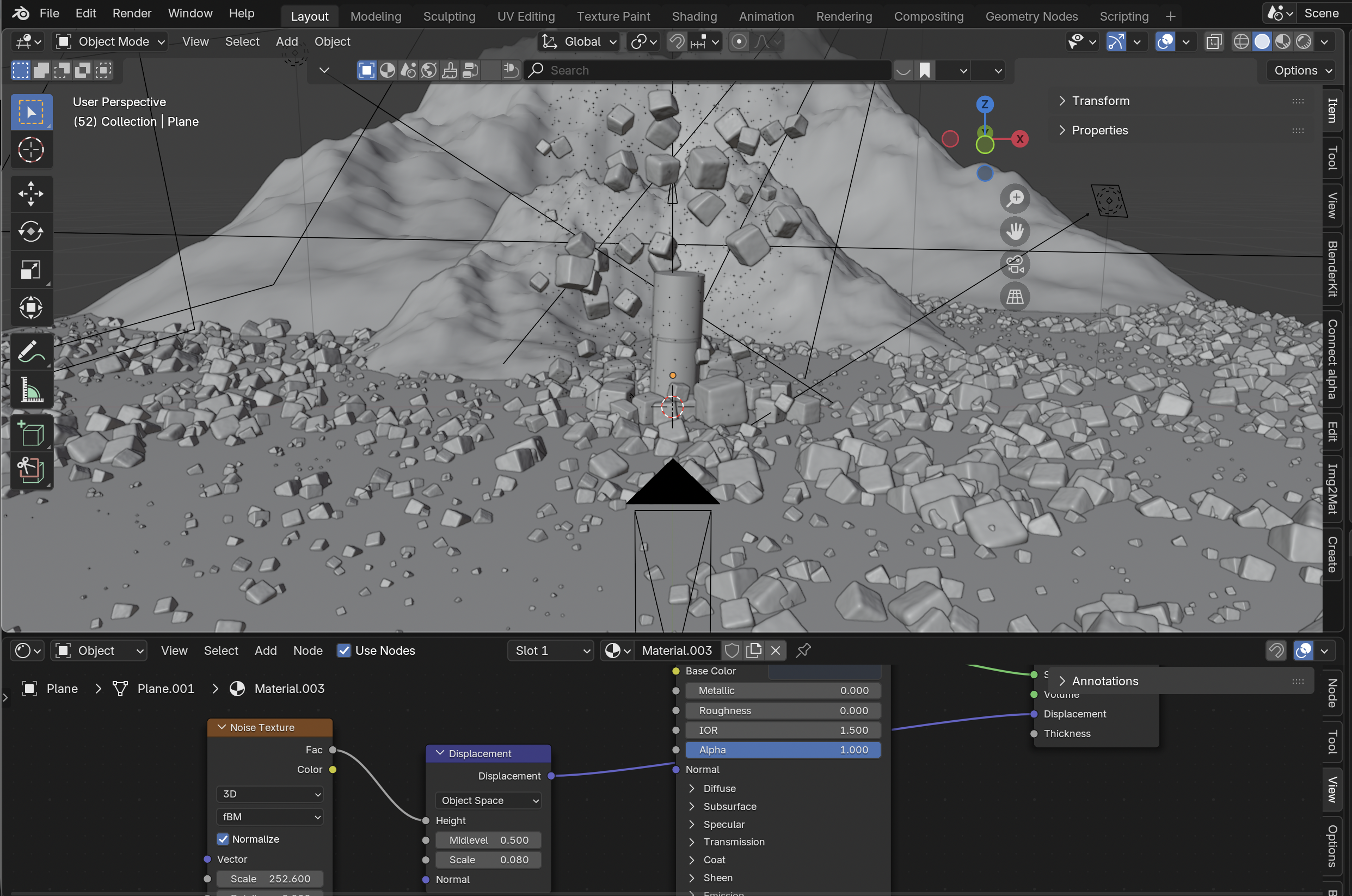Open the Global orientation dropdown

579,42
